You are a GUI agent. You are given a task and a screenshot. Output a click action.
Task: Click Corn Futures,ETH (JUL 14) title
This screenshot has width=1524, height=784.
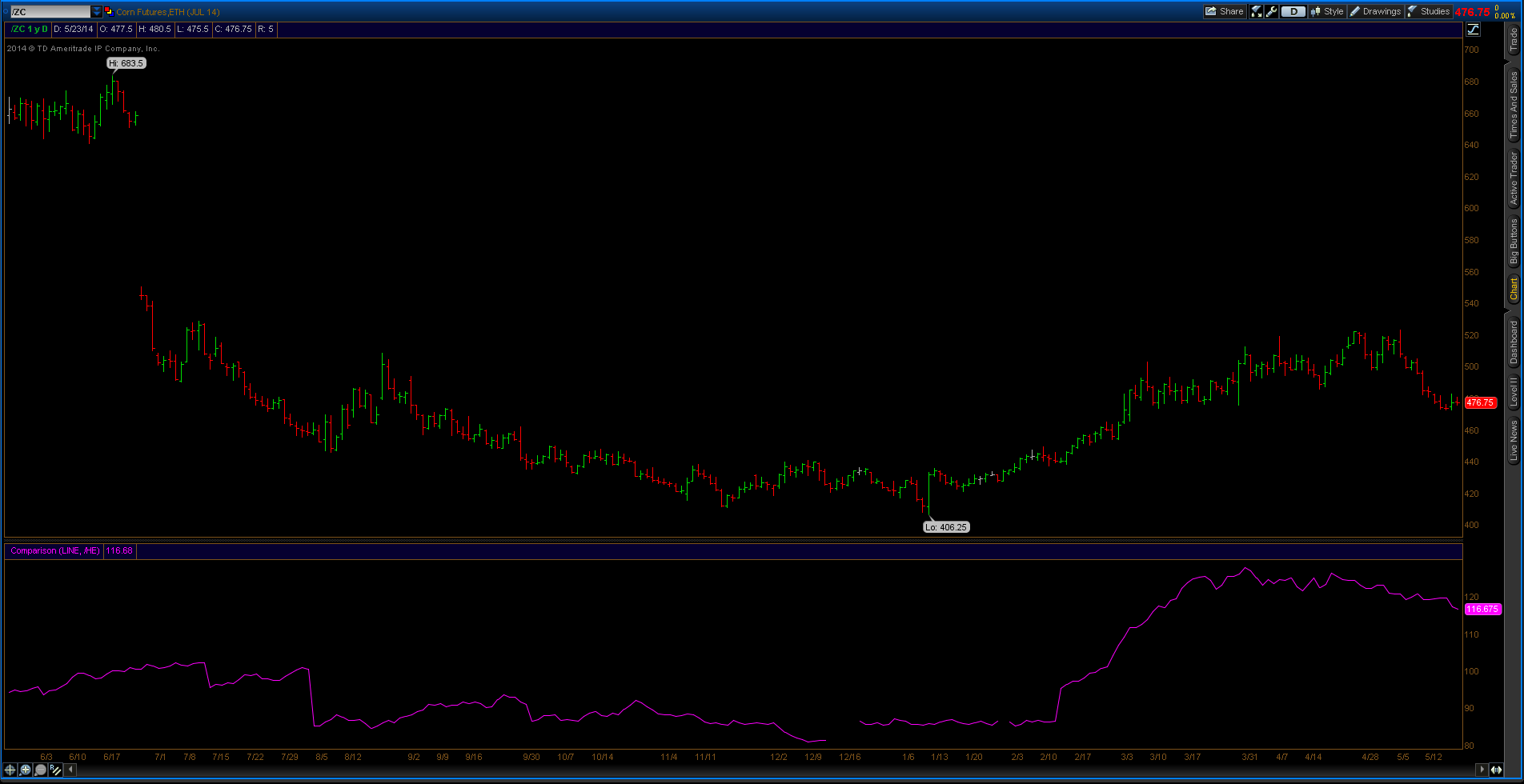(168, 12)
